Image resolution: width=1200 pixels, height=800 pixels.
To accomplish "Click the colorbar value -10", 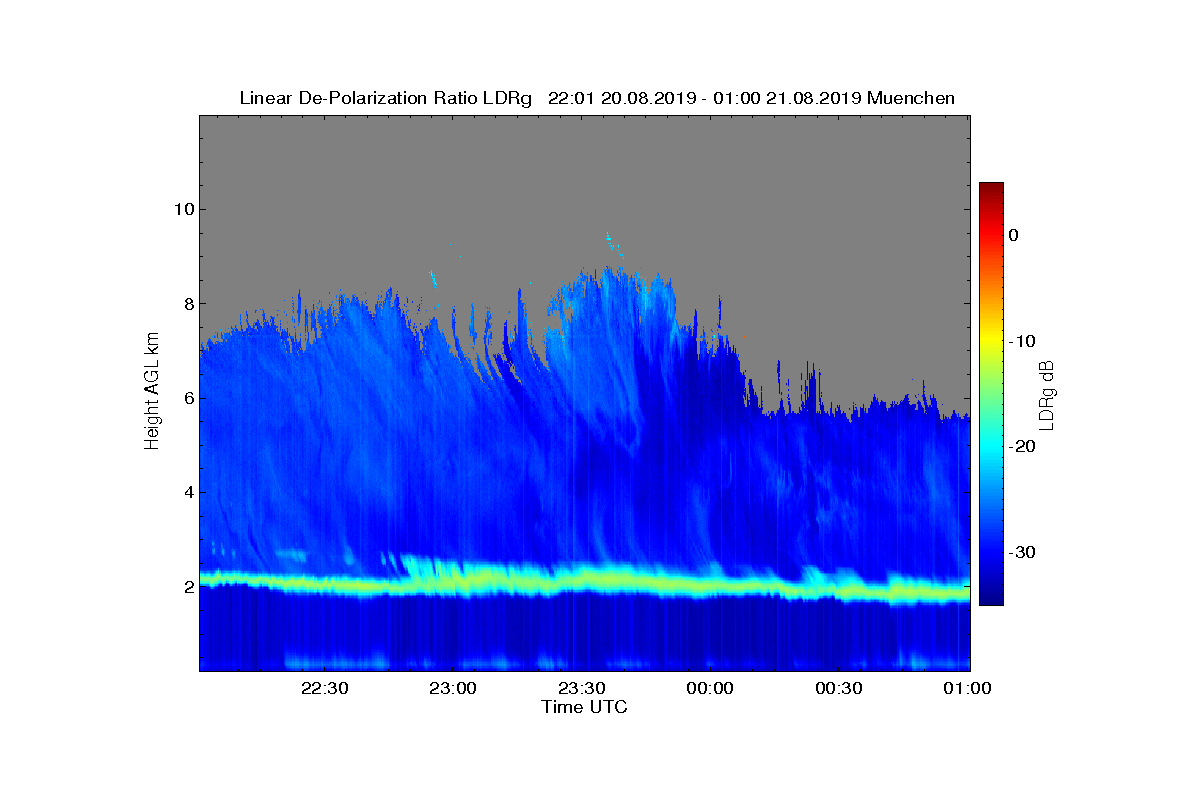I will pyautogui.click(x=1021, y=341).
